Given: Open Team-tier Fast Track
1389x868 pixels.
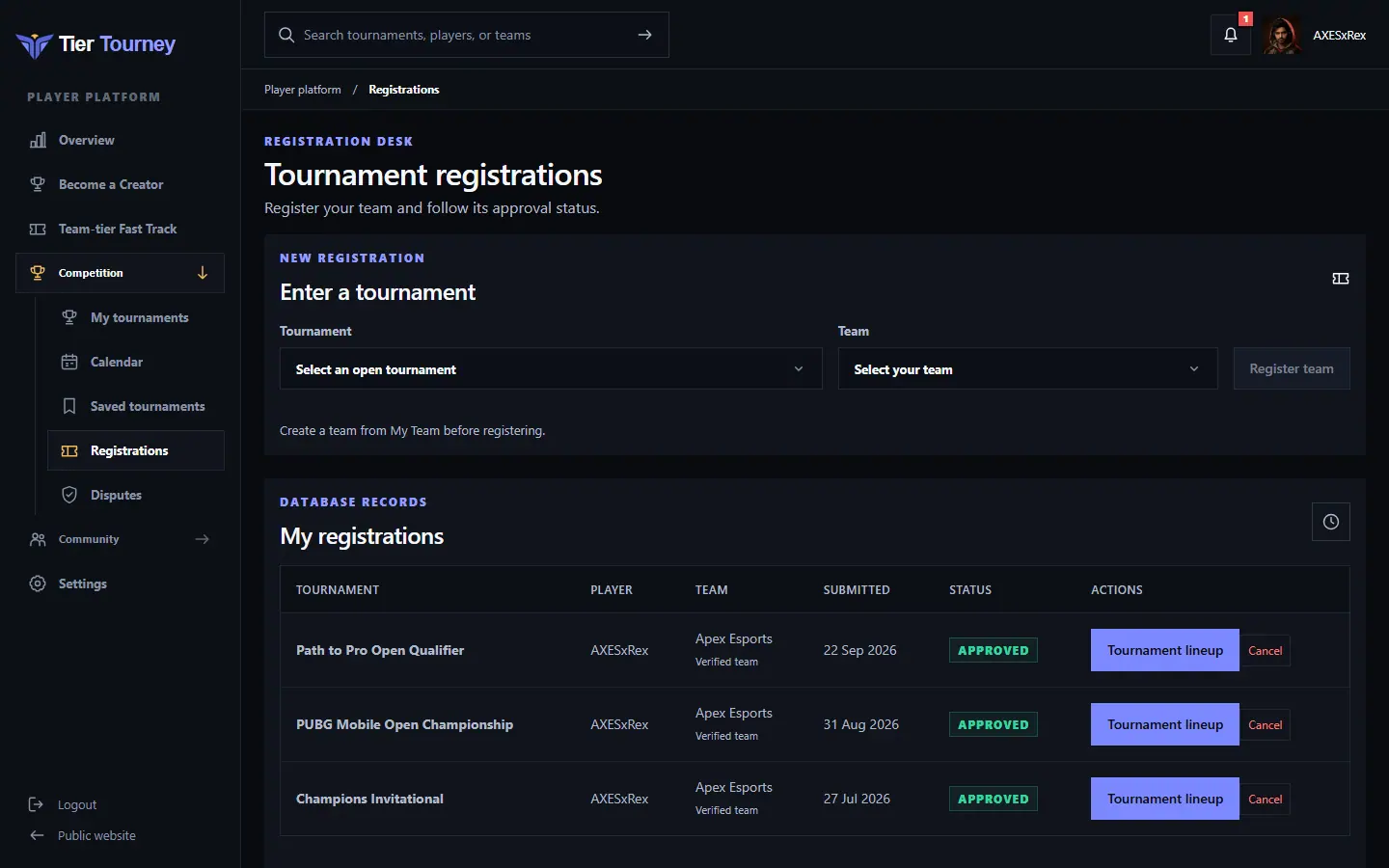Looking at the screenshot, I should pyautogui.click(x=120, y=229).
